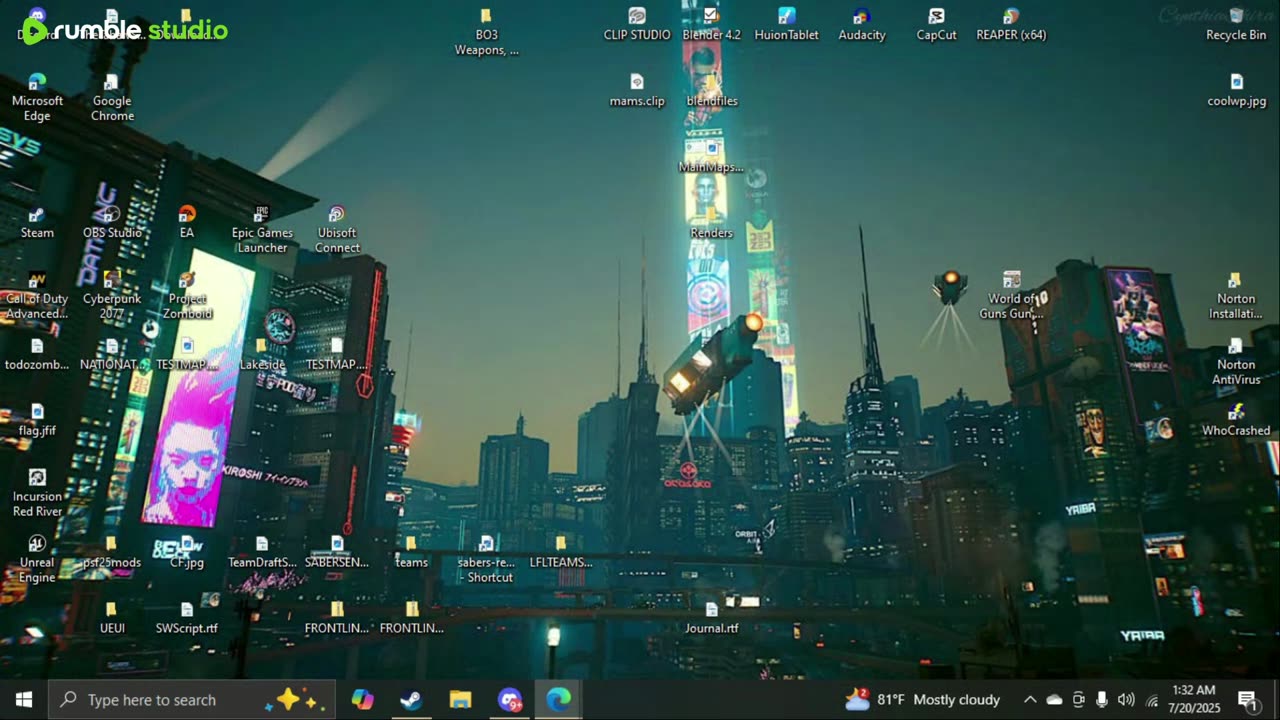Select the WhoCrashed desktop icon

[1237, 420]
